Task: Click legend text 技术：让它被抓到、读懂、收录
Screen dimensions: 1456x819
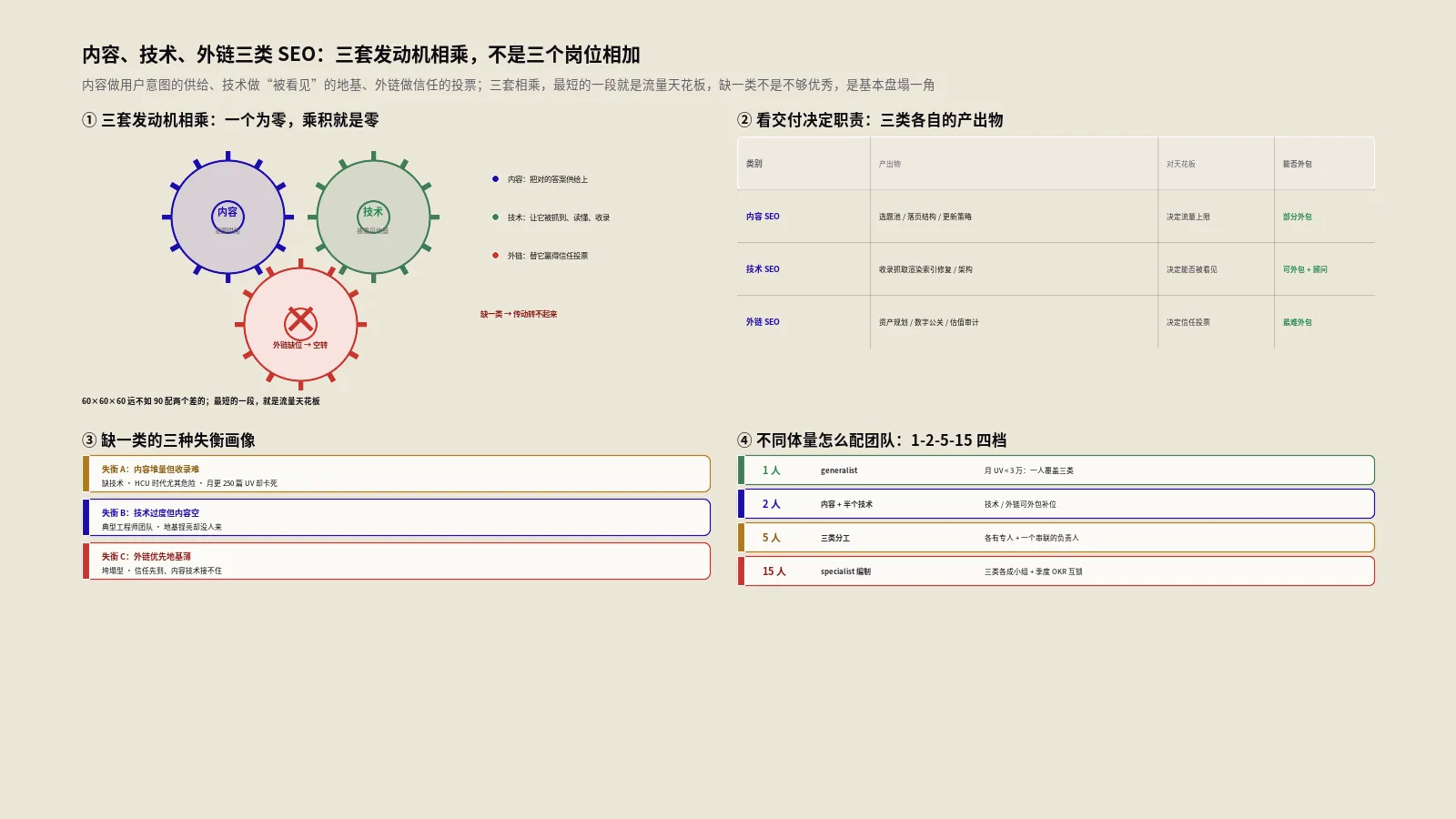Action: 559,217
